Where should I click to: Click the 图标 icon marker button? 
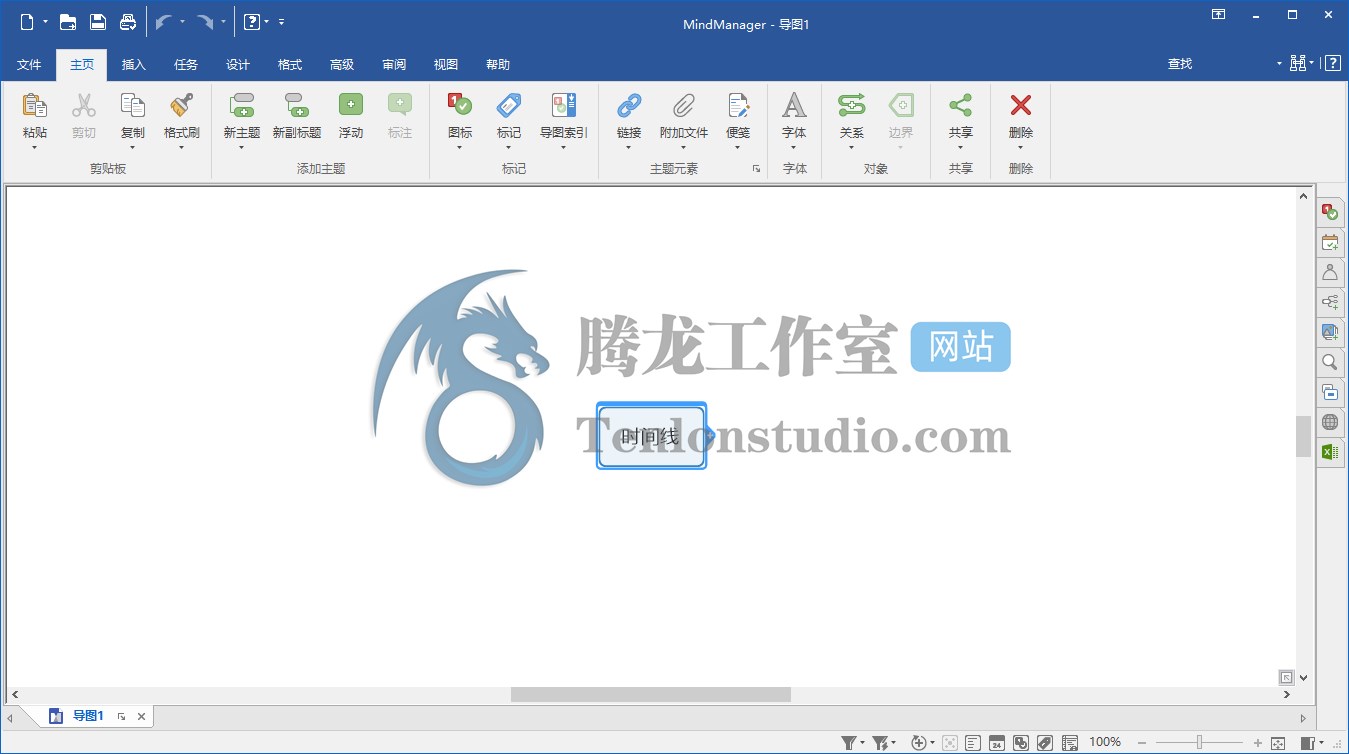pos(459,105)
